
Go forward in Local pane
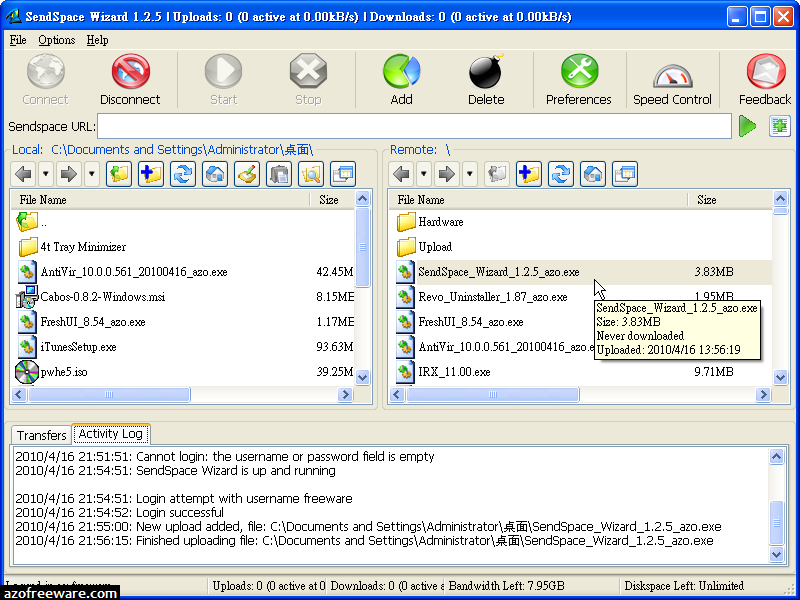coord(69,174)
